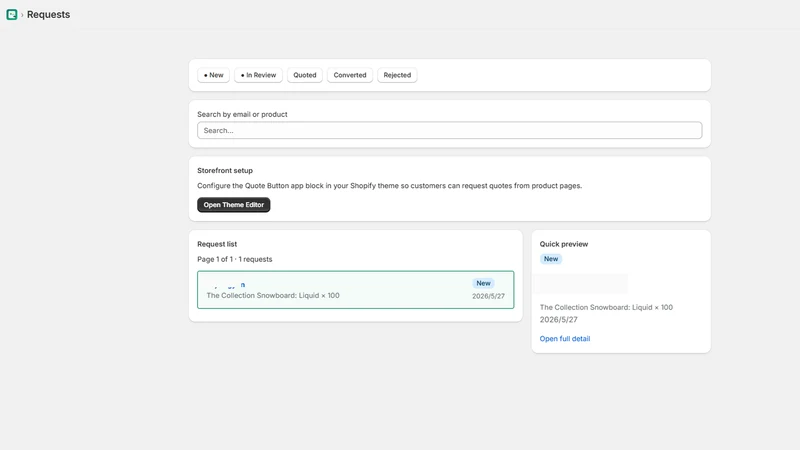Show Converted requests

pos(350,75)
